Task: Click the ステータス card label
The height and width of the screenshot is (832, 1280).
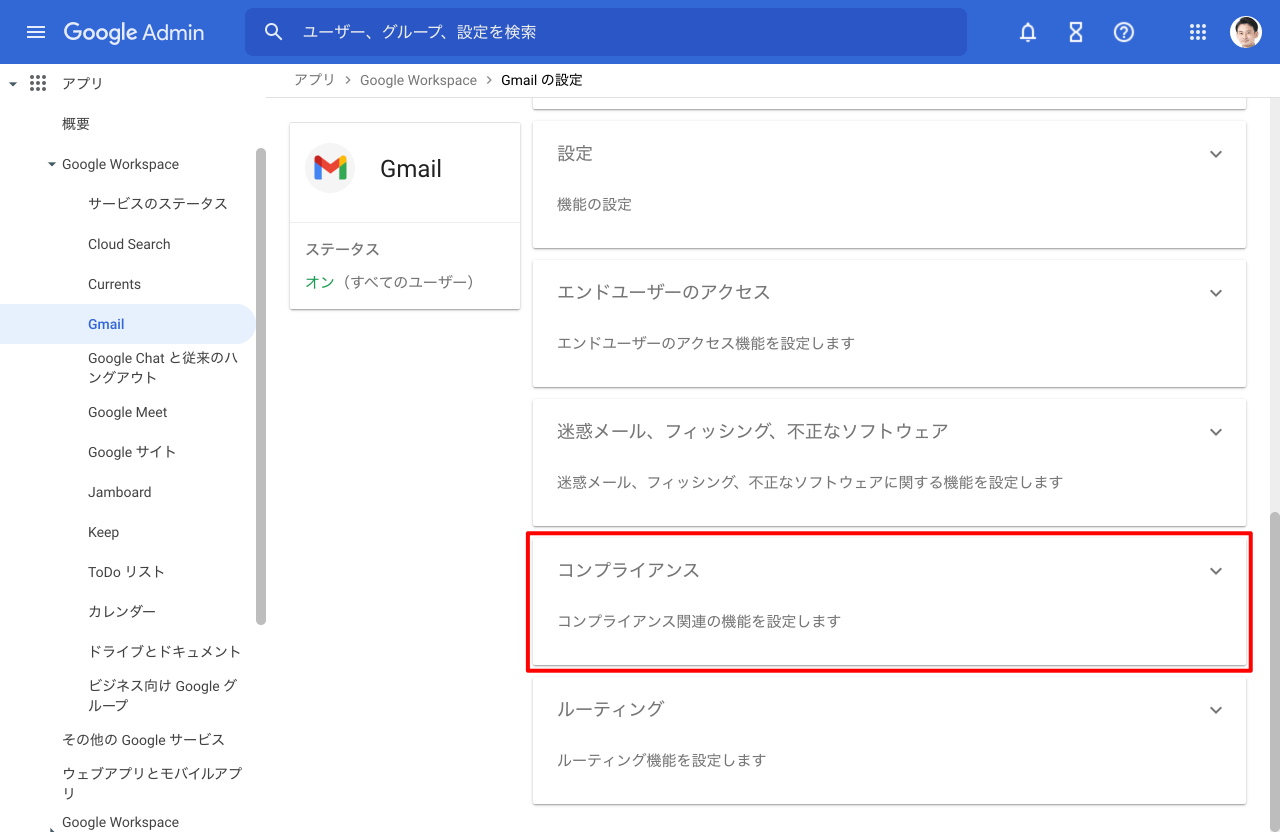Action: pyautogui.click(x=342, y=249)
